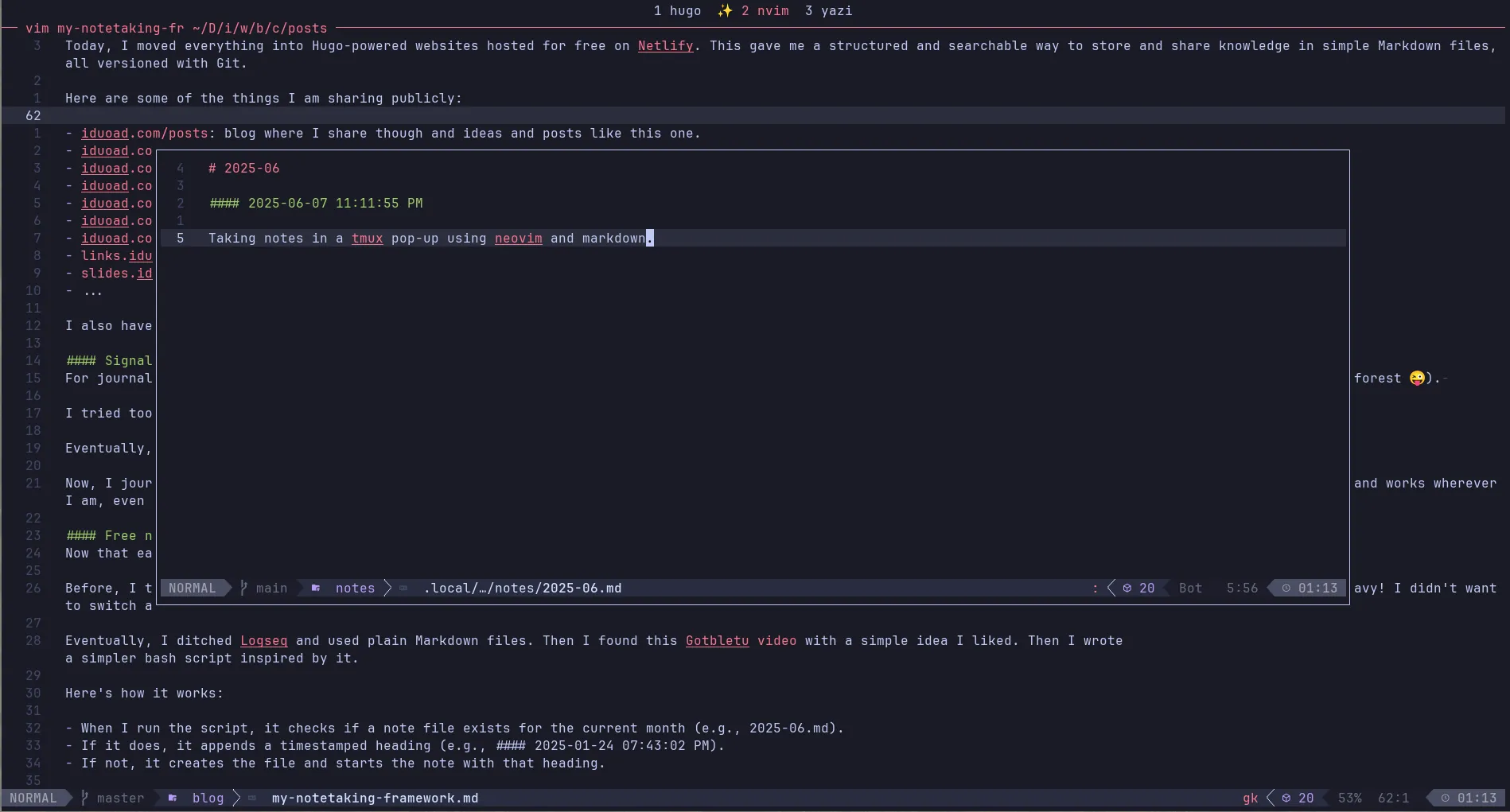Screen dimensions: 1510x812
Task: Click the slides.id entry in the list
Action: (x=116, y=273)
